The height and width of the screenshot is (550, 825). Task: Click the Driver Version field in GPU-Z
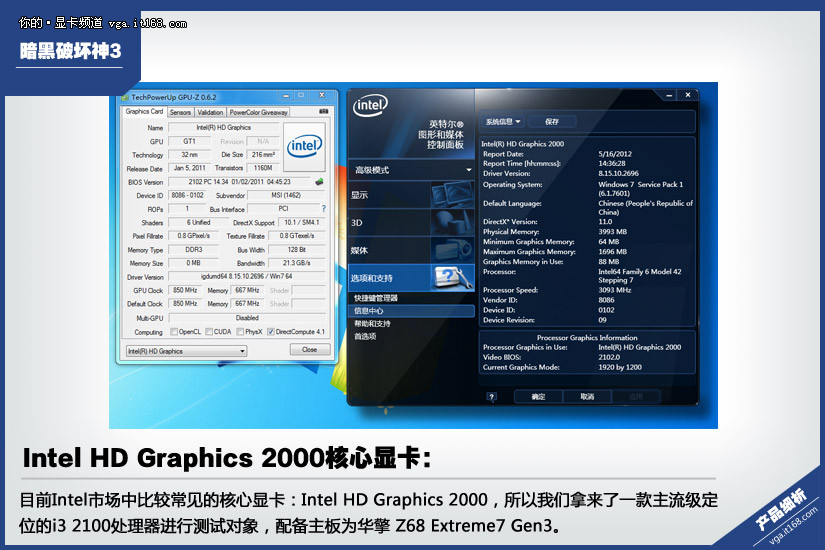tap(247, 276)
